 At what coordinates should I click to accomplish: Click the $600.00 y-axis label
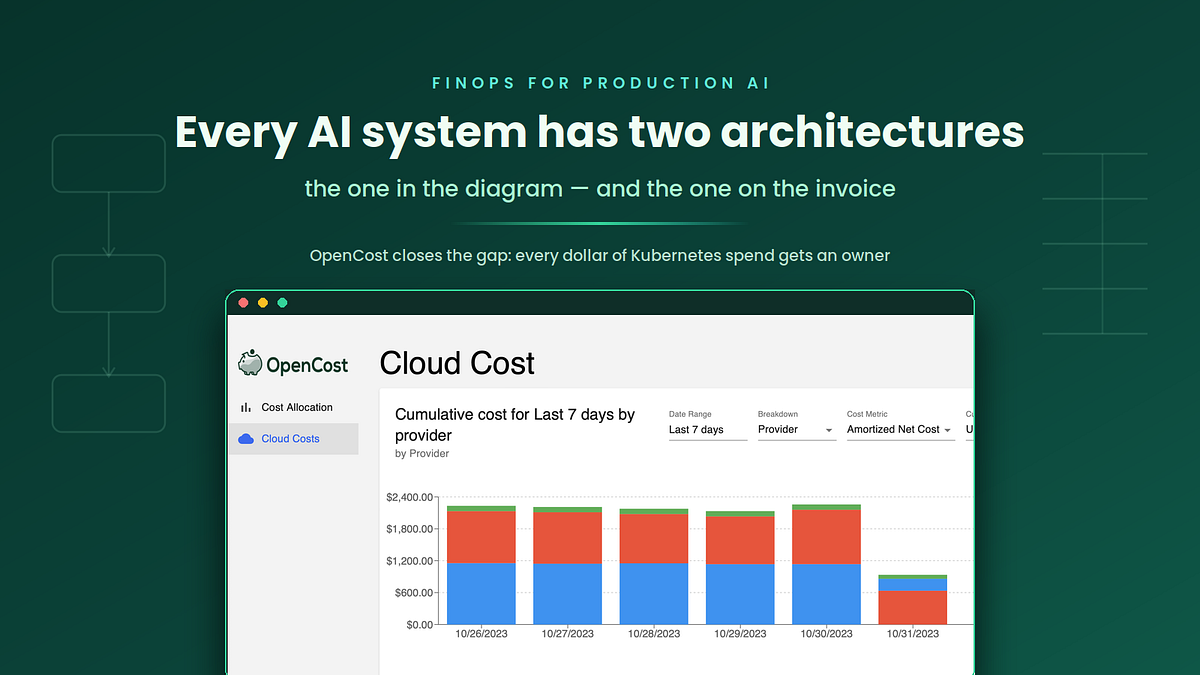coord(413,593)
